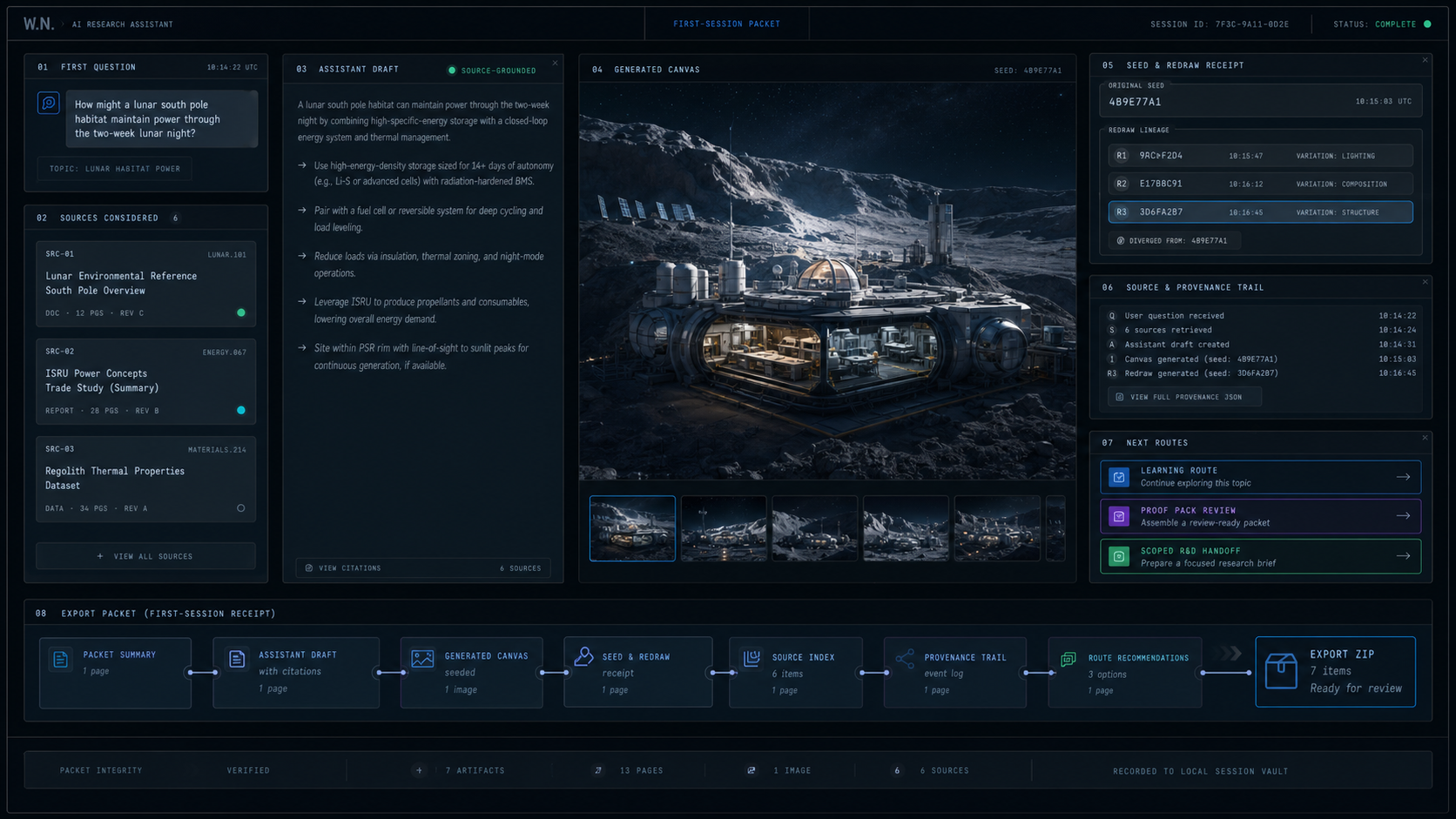Open Learning Route arrow
The width and height of the screenshot is (1456, 819).
(x=1403, y=477)
